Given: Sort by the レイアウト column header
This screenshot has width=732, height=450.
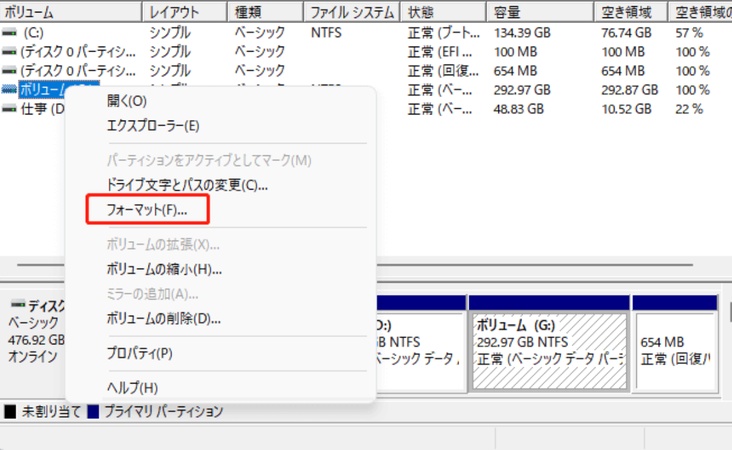Looking at the screenshot, I should click(185, 12).
